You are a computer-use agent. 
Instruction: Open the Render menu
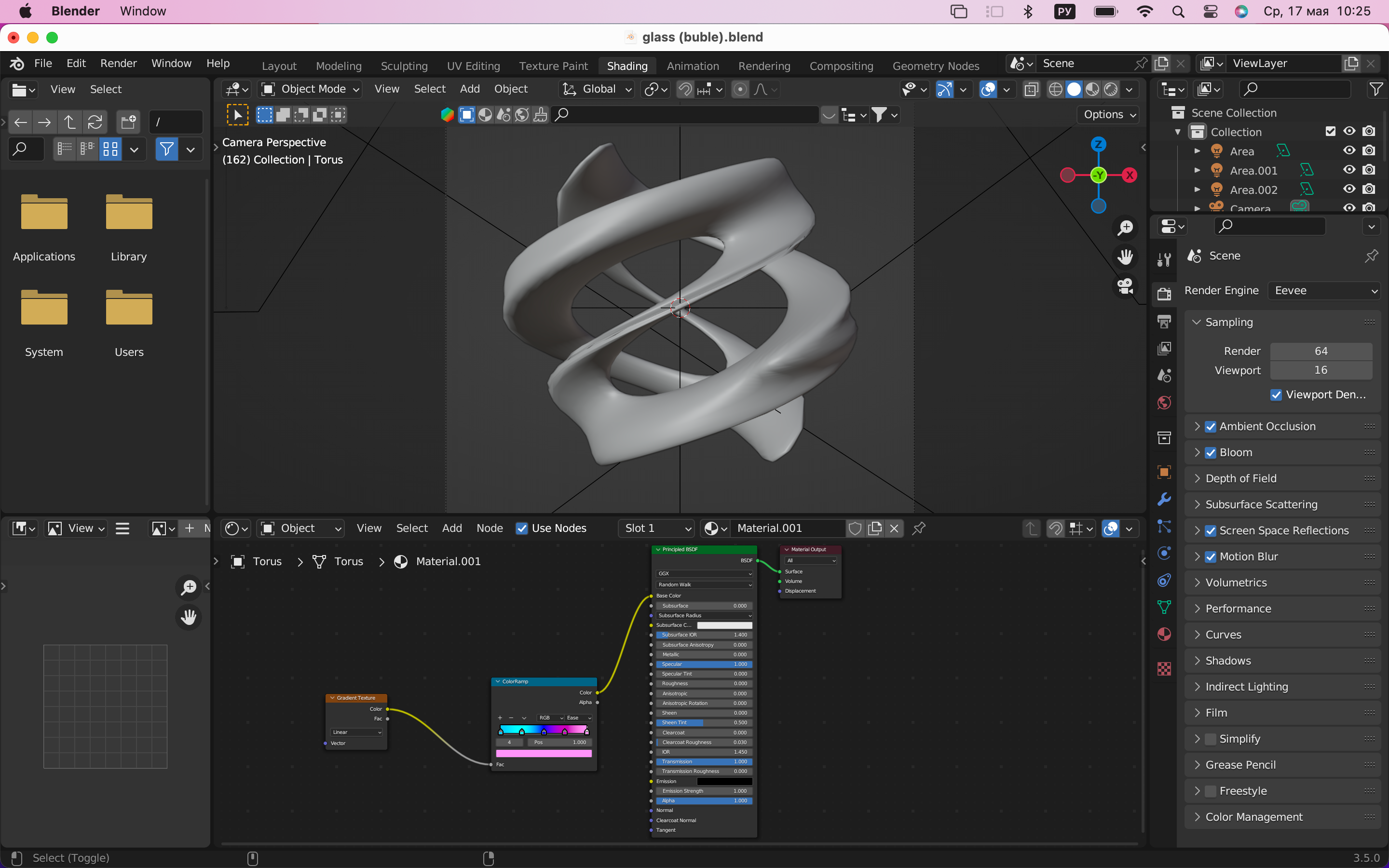pyautogui.click(x=118, y=63)
